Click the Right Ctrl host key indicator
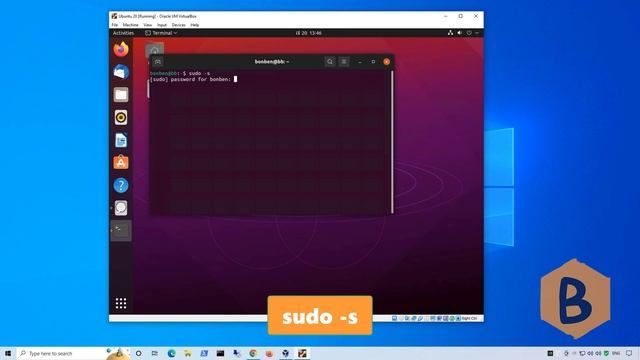This screenshot has height=360, width=640. [x=469, y=318]
